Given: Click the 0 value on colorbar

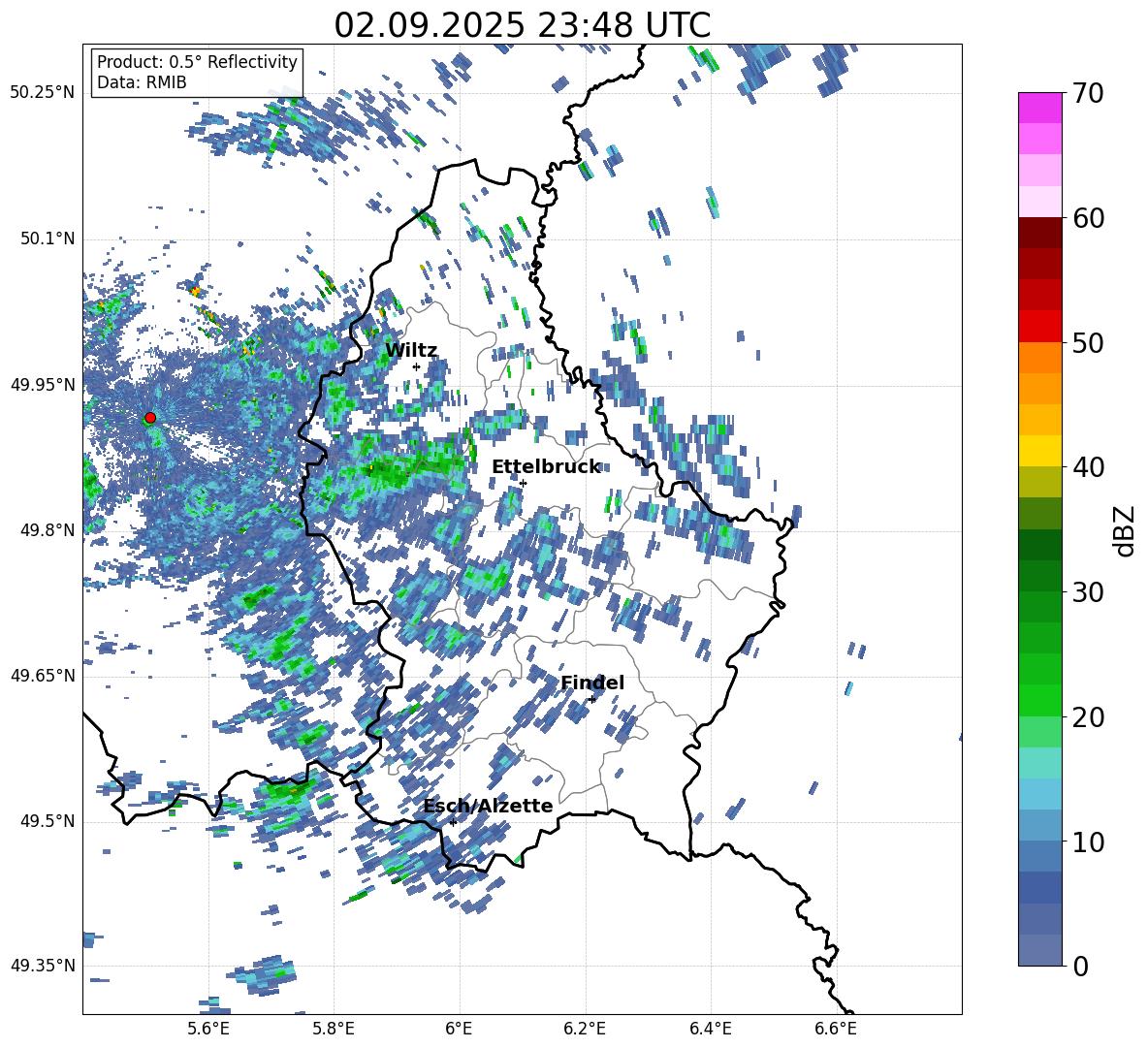Looking at the screenshot, I should click(1079, 966).
